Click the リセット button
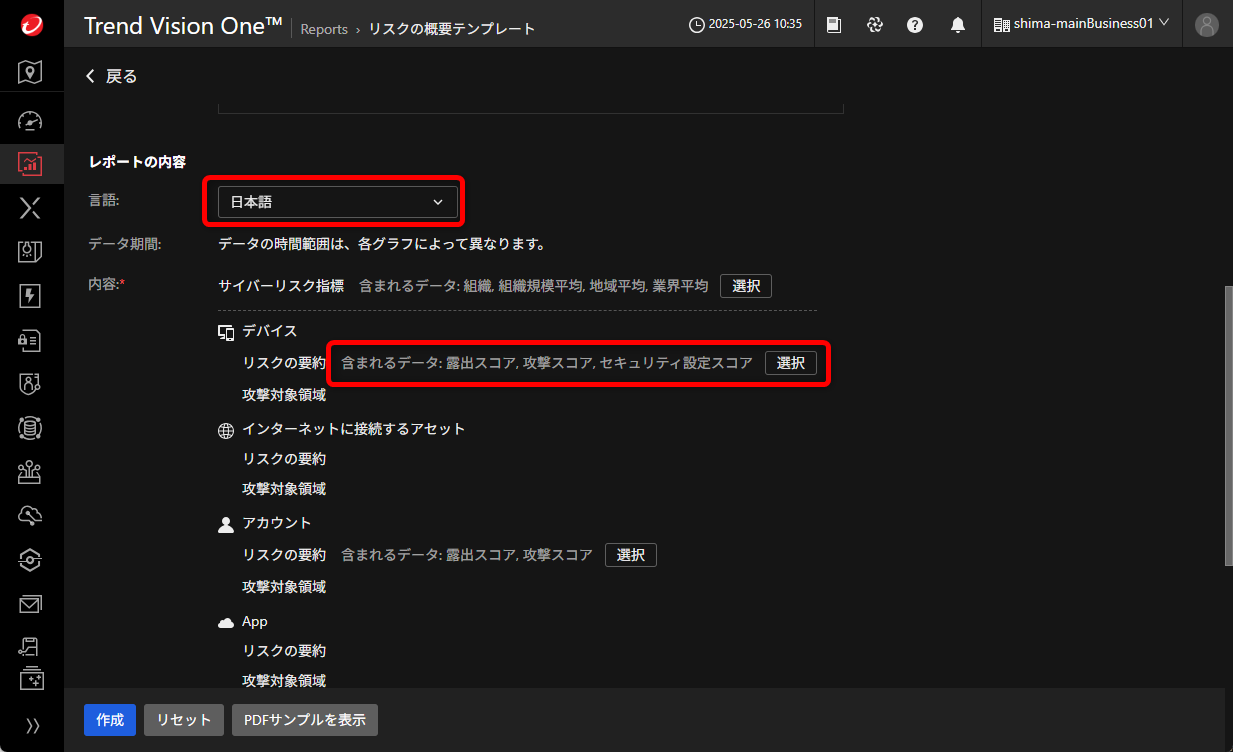This screenshot has width=1233, height=752. 184,720
